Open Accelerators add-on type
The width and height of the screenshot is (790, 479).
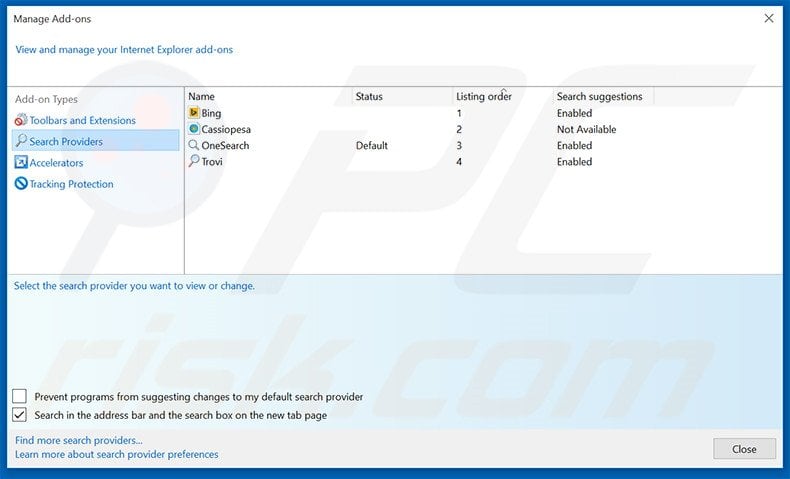tap(56, 163)
